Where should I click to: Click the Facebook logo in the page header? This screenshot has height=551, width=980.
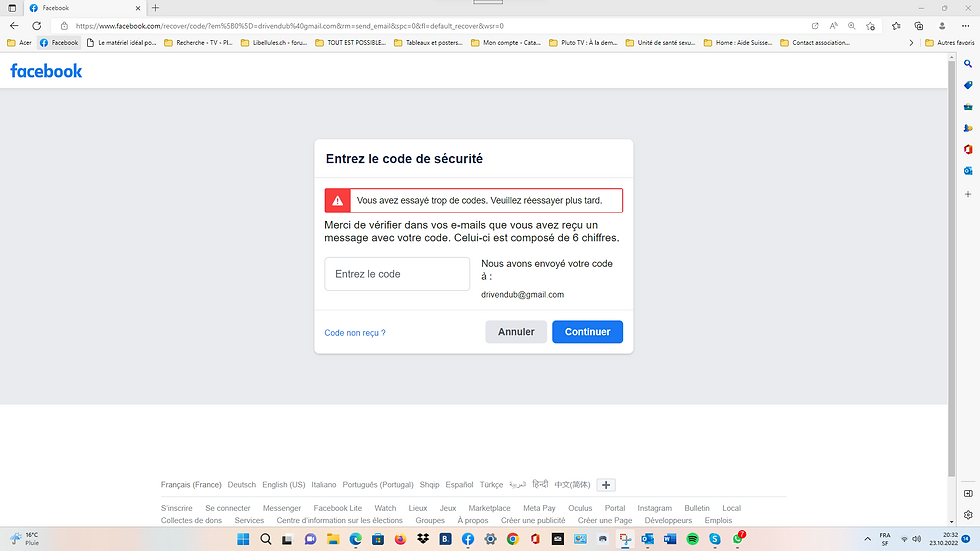coord(46,71)
